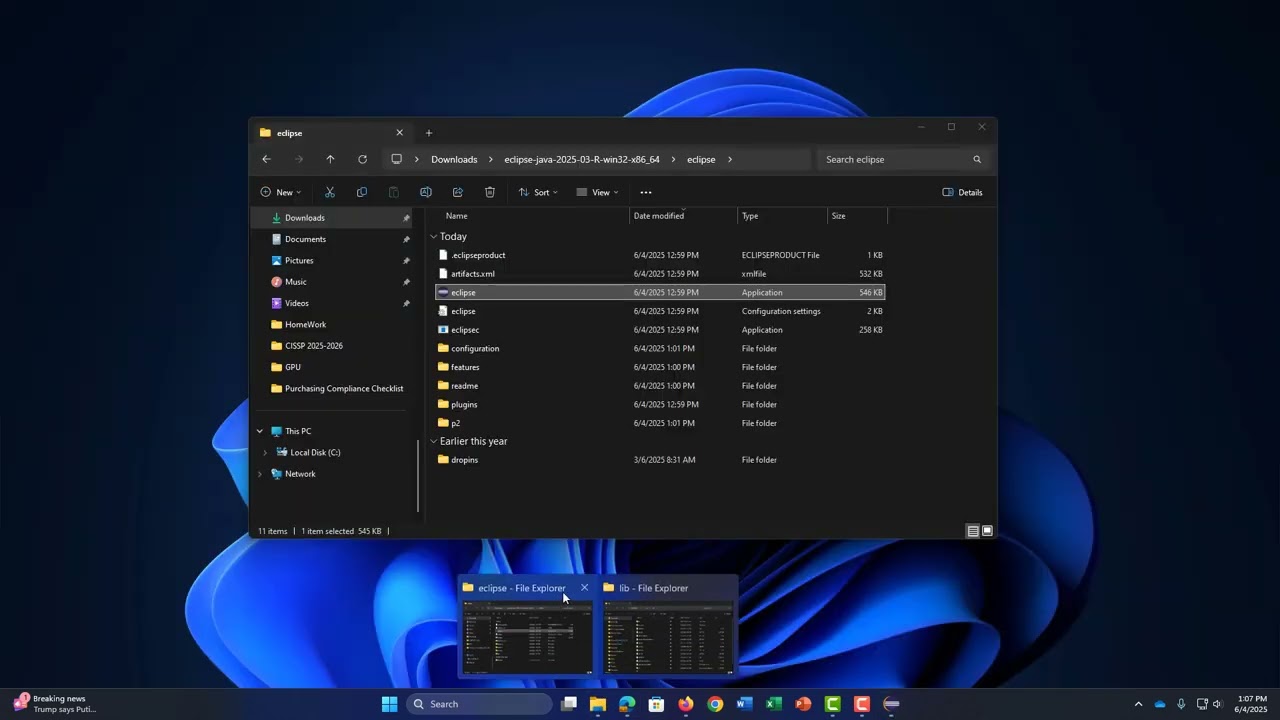Image resolution: width=1280 pixels, height=720 pixels.
Task: Unpin Documents using its pin icon
Action: [406, 239]
